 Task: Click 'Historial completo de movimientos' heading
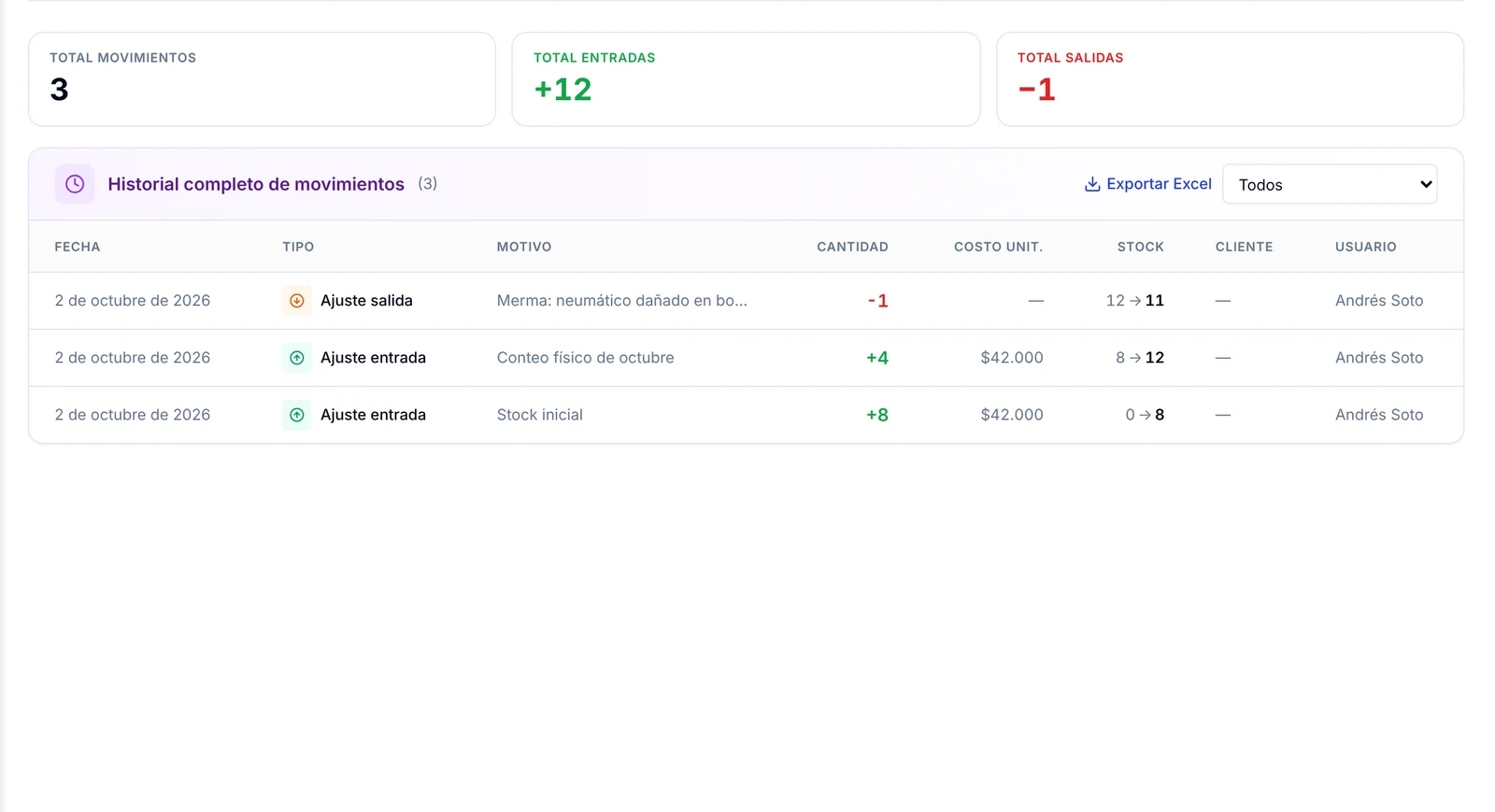click(x=256, y=184)
